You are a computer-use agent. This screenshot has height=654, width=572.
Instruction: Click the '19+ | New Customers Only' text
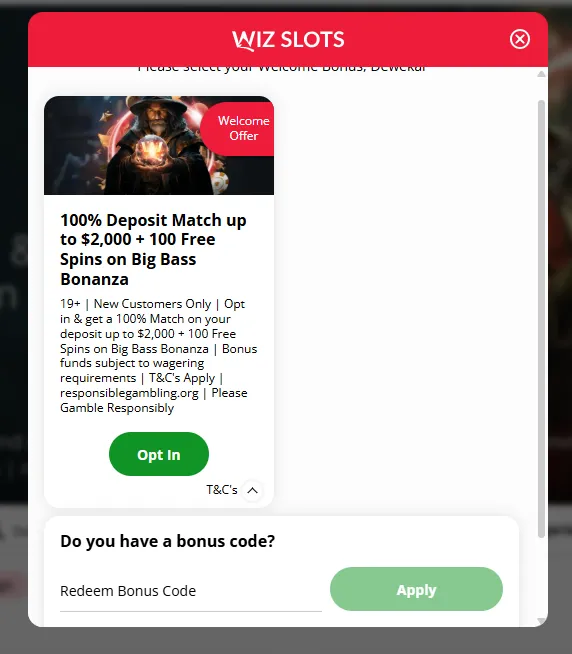pyautogui.click(x=136, y=304)
